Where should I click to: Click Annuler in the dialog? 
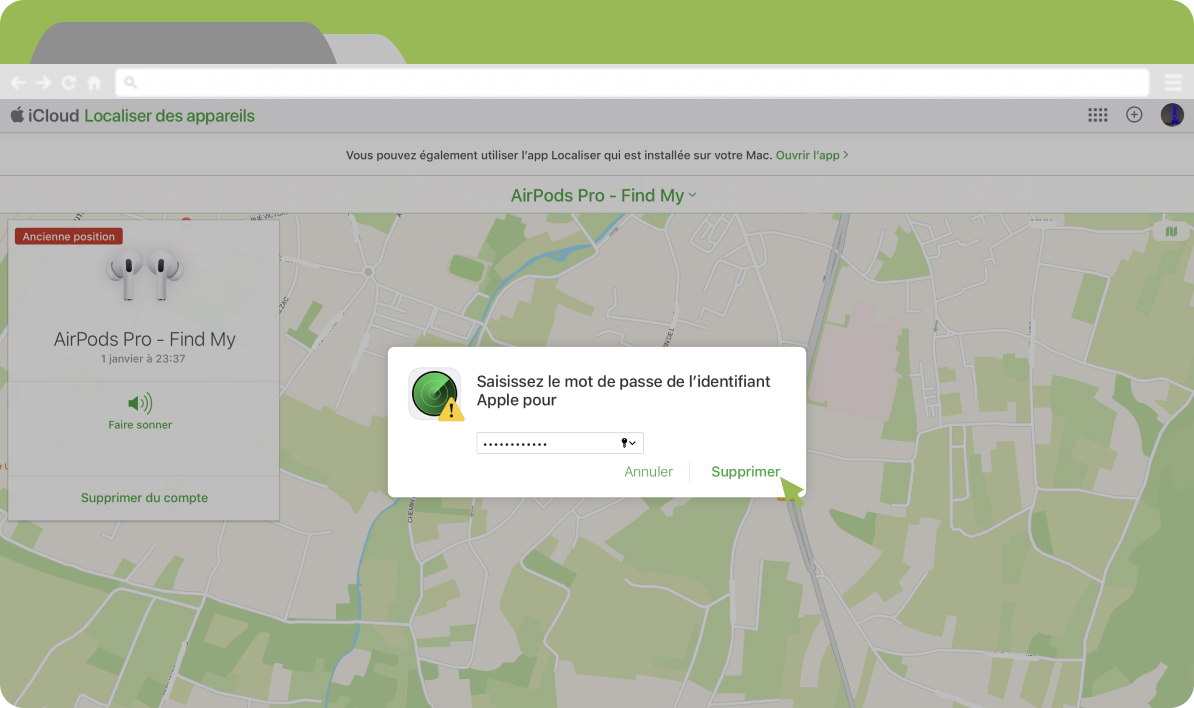click(x=648, y=471)
